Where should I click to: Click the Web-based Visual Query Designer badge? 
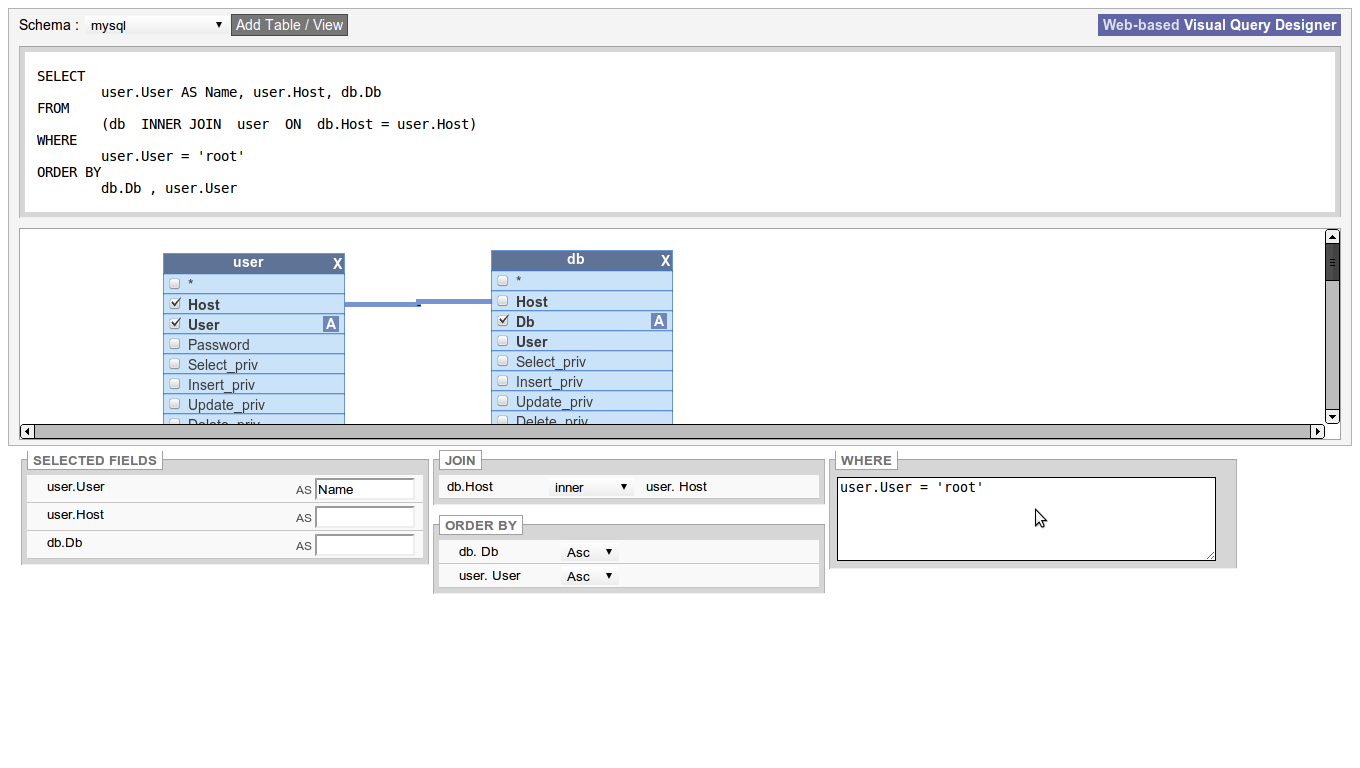pos(1218,24)
